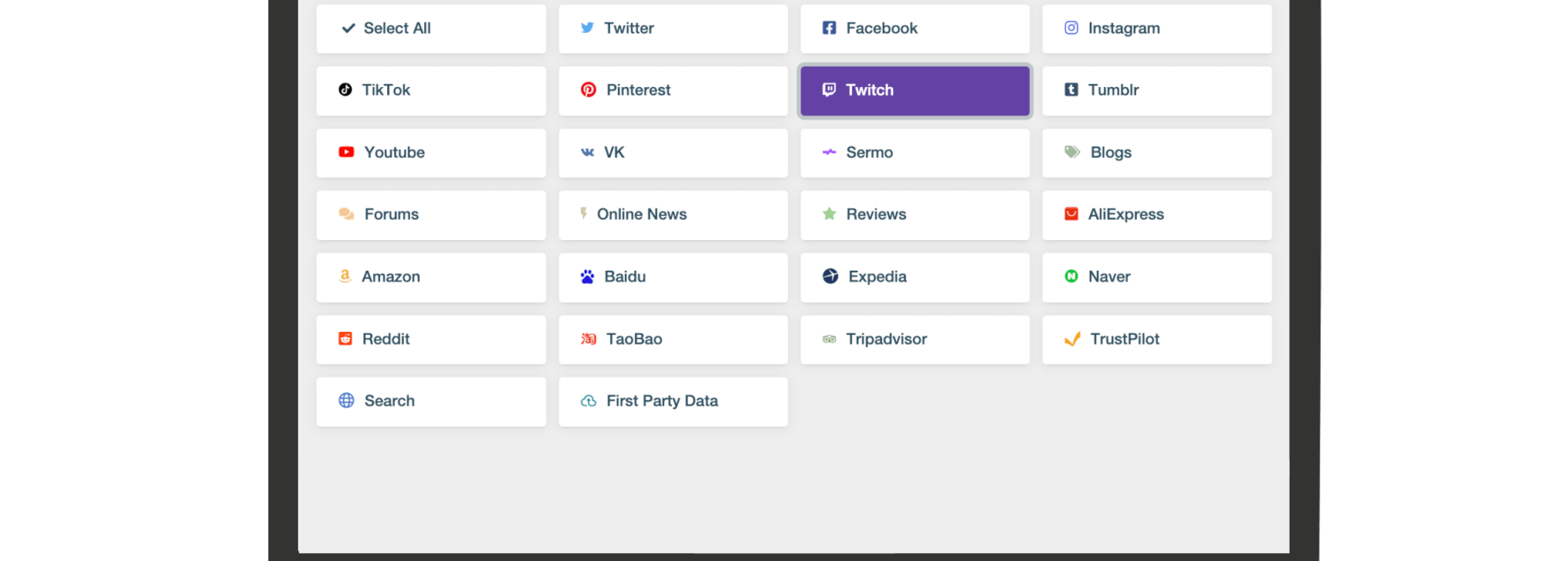Click the Youtube play icon
Screen dimensions: 1568x561
(x=346, y=152)
